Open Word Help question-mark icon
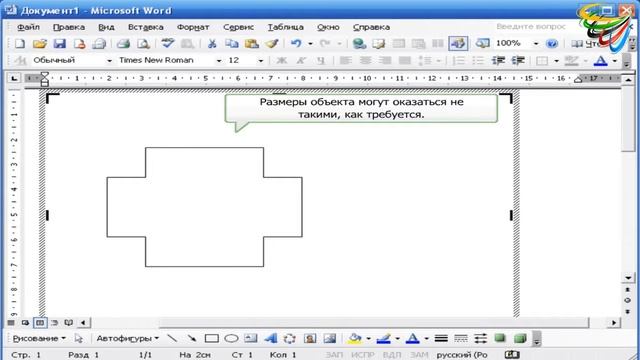This screenshot has width=640, height=360. [552, 43]
